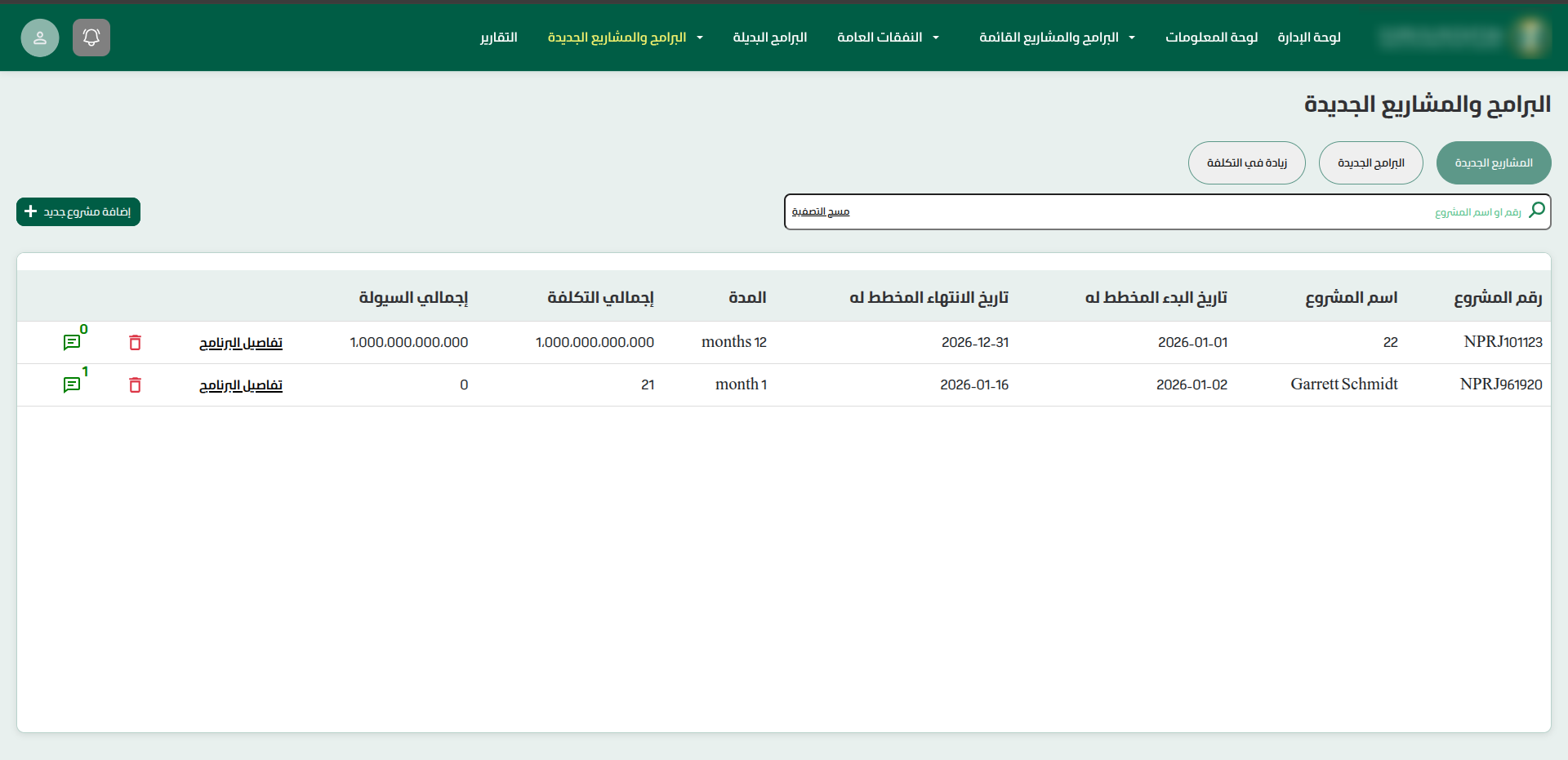The image size is (1568, 760).
Task: Click the organization logo in header
Action: [x=1530, y=38]
